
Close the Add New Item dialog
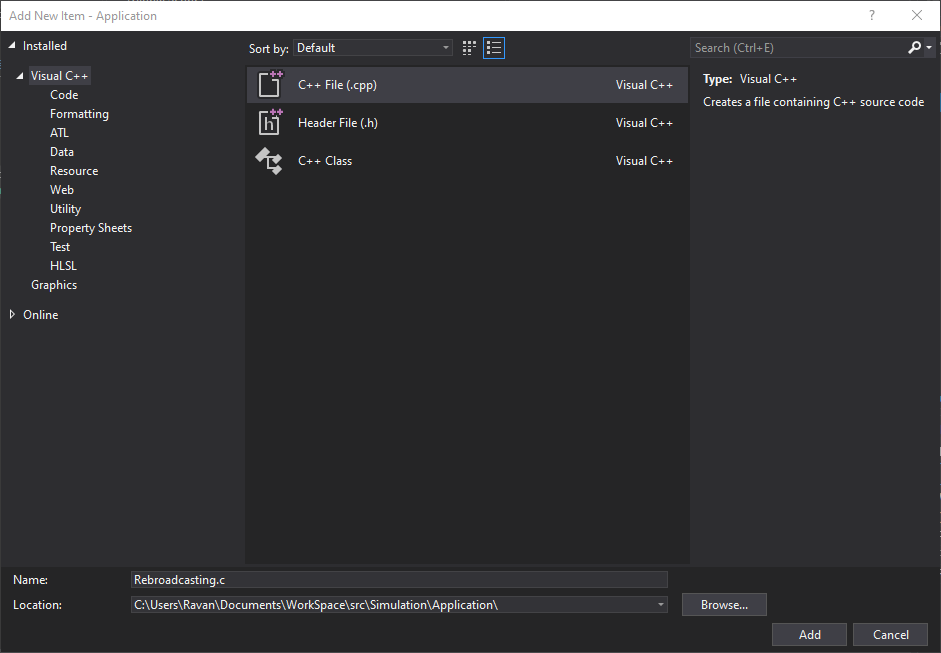(916, 16)
